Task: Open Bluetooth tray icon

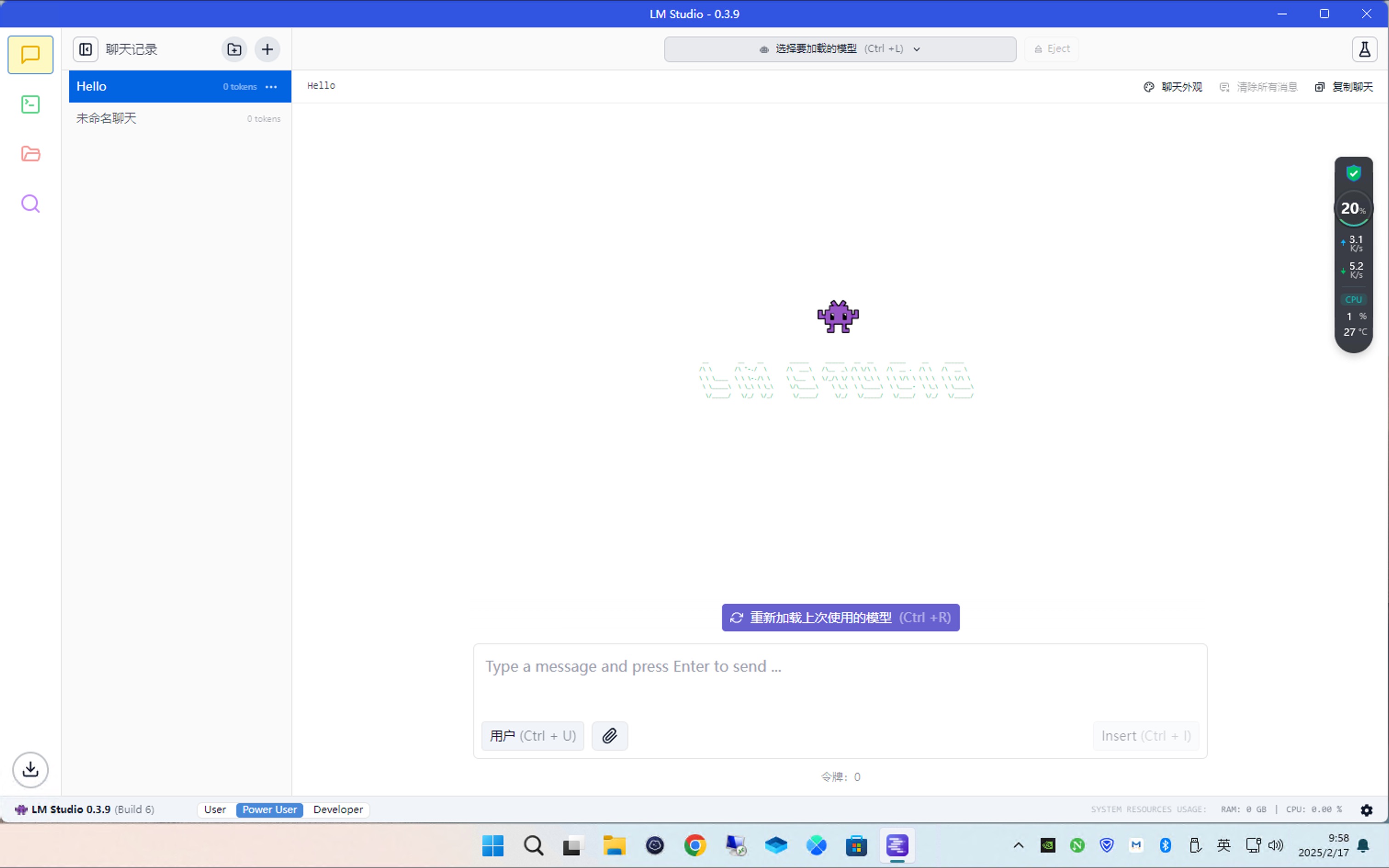Action: pos(1165,845)
